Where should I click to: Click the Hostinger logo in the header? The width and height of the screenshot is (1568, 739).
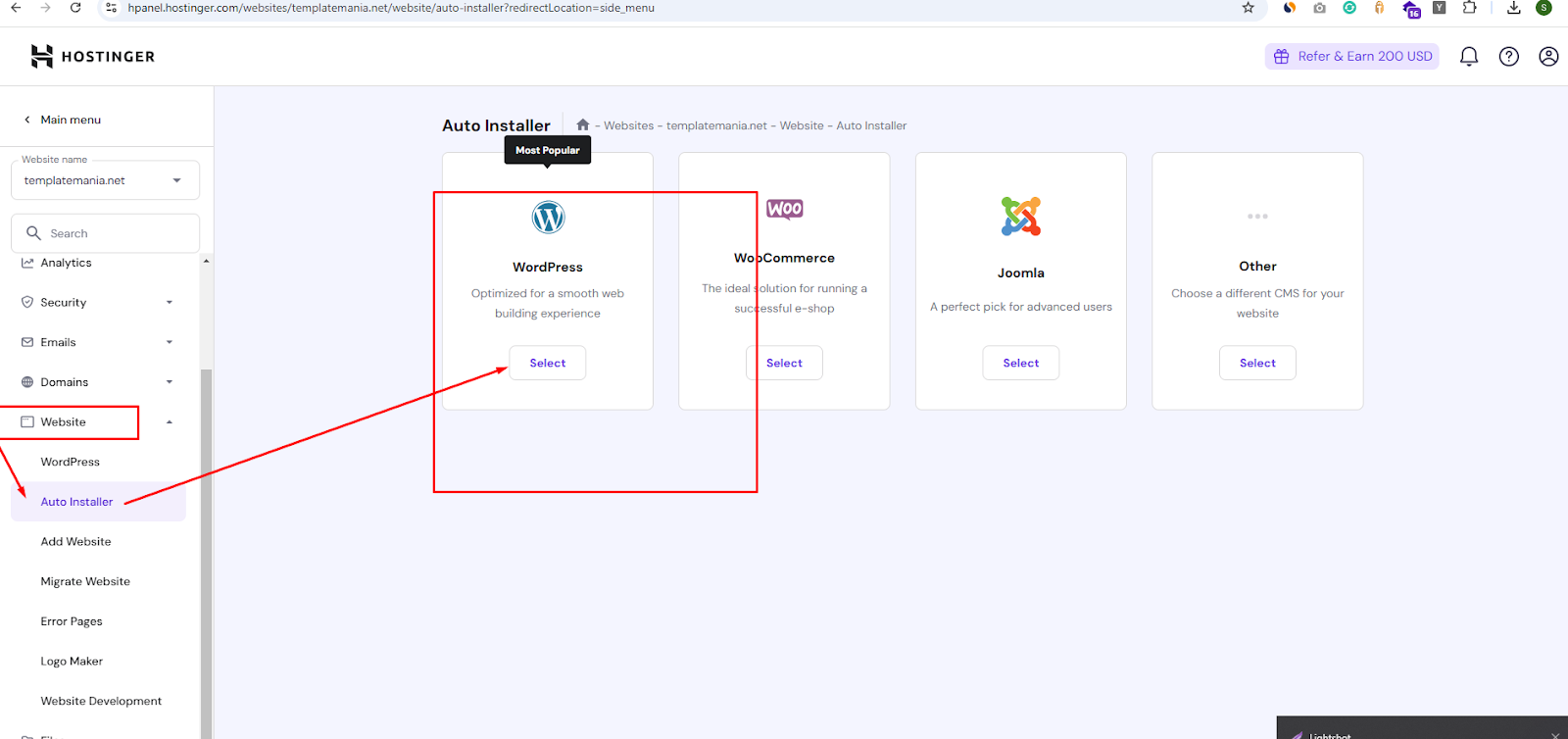[x=92, y=57]
